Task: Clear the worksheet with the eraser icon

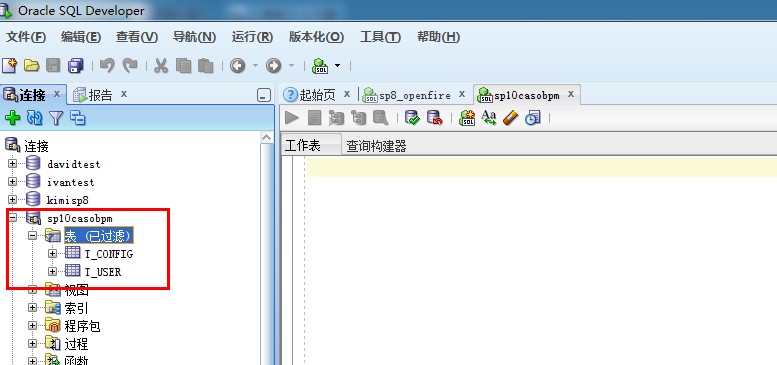Action: (510, 118)
